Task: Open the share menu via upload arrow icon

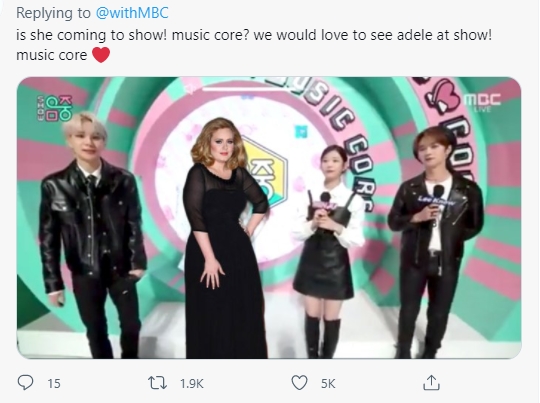Action: click(x=431, y=383)
